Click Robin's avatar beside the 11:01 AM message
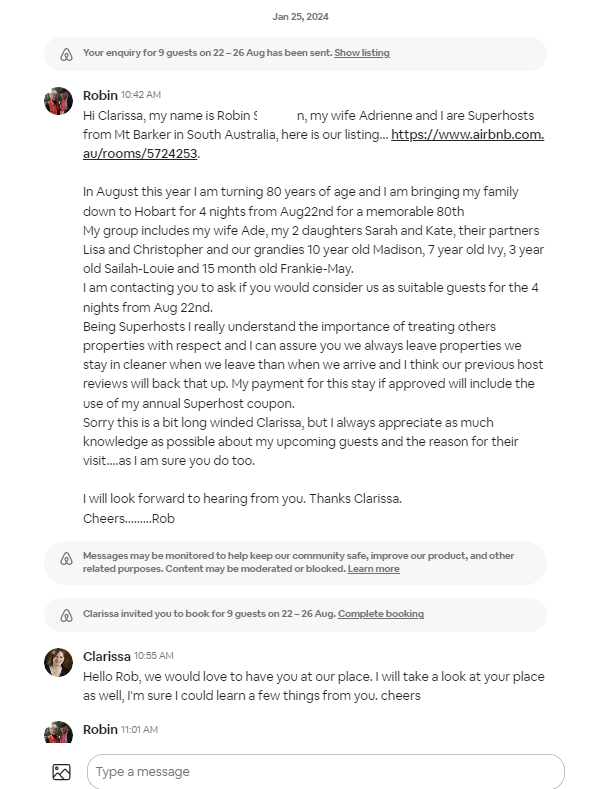Image resolution: width=603 pixels, height=789 pixels. 59,733
